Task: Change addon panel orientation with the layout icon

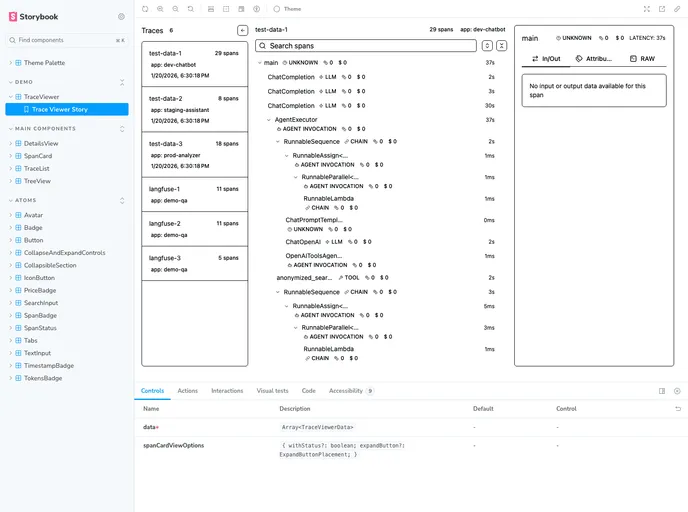Action: click(x=662, y=391)
